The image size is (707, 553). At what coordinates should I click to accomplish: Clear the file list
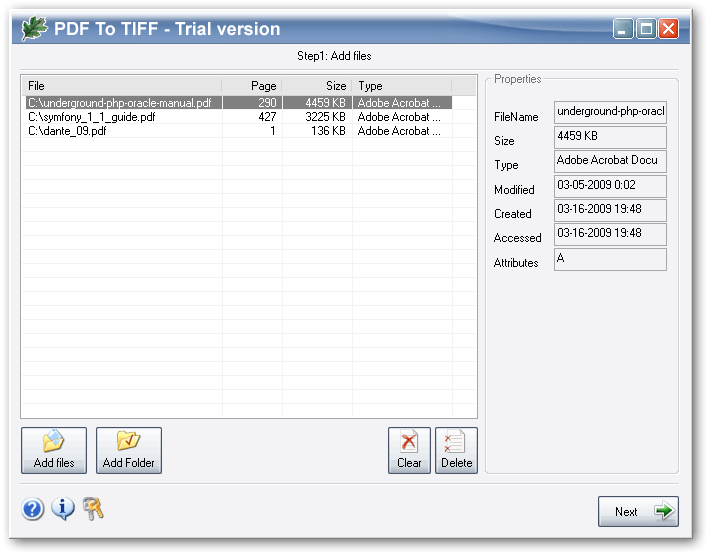click(x=409, y=450)
